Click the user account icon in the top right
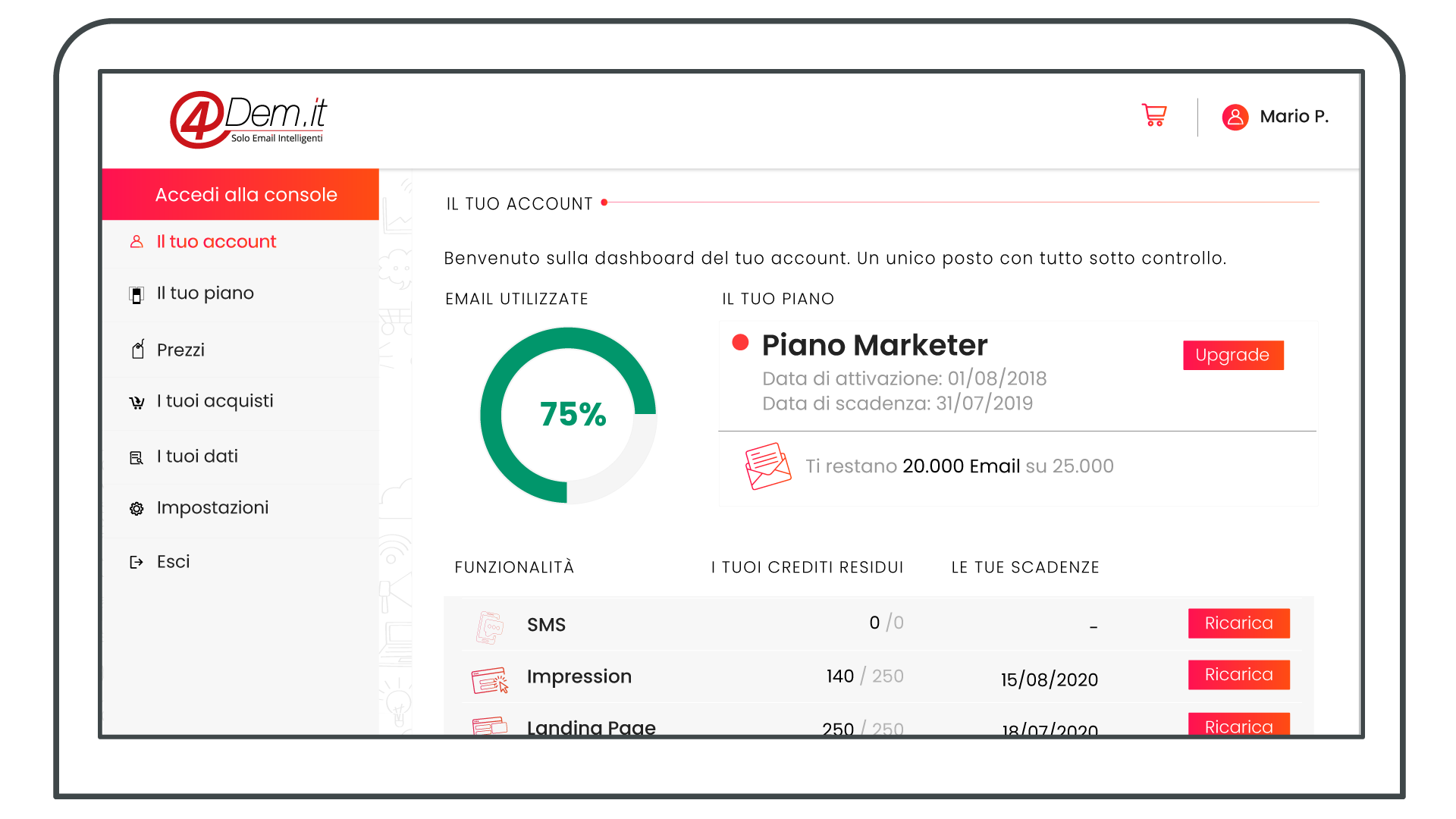Image resolution: width=1456 pixels, height=819 pixels. coord(1234,116)
